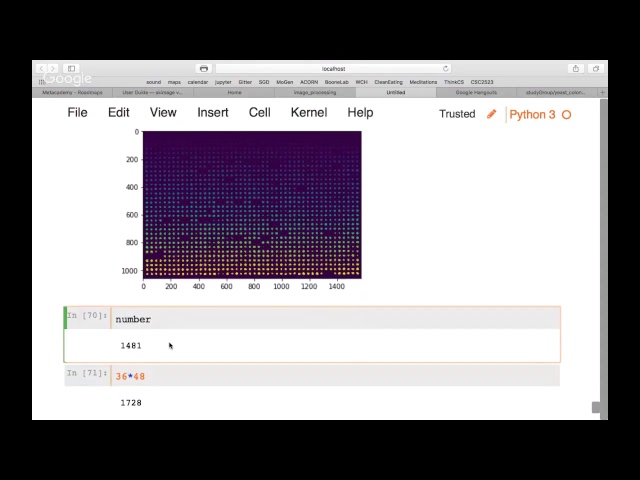
Task: Reload the localhost page
Action: click(446, 69)
